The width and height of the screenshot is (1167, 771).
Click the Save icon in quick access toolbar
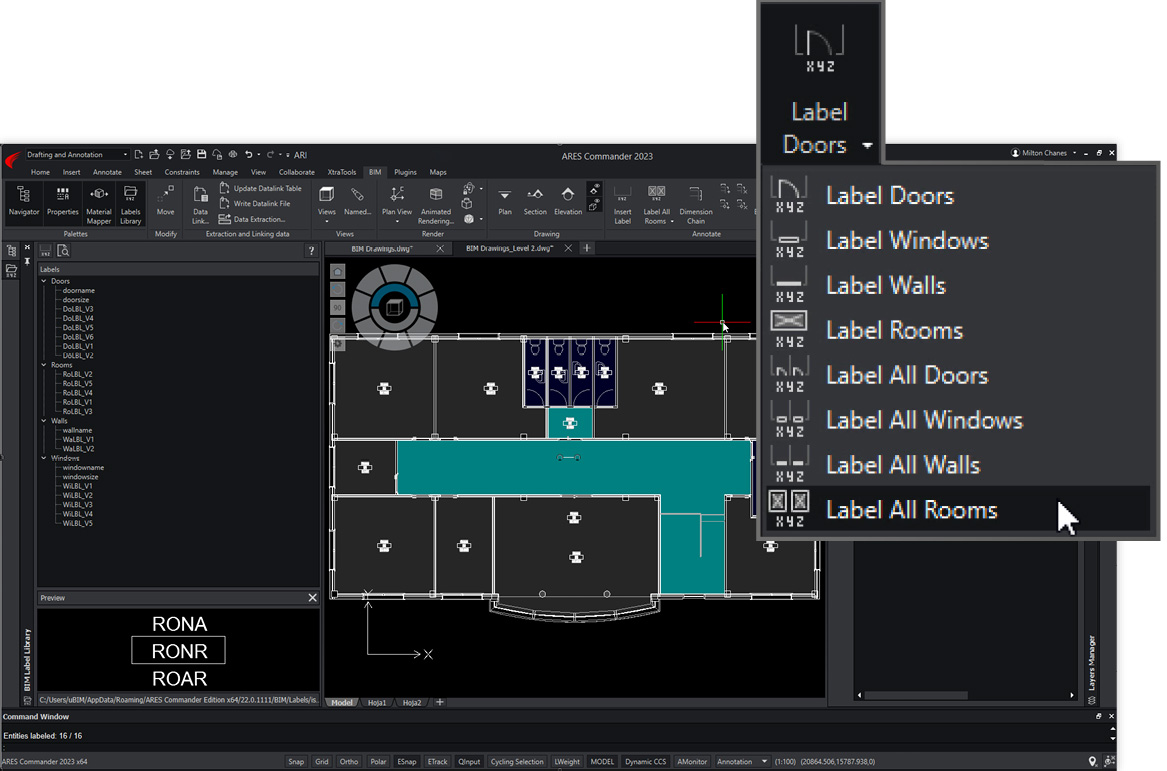(x=201, y=155)
